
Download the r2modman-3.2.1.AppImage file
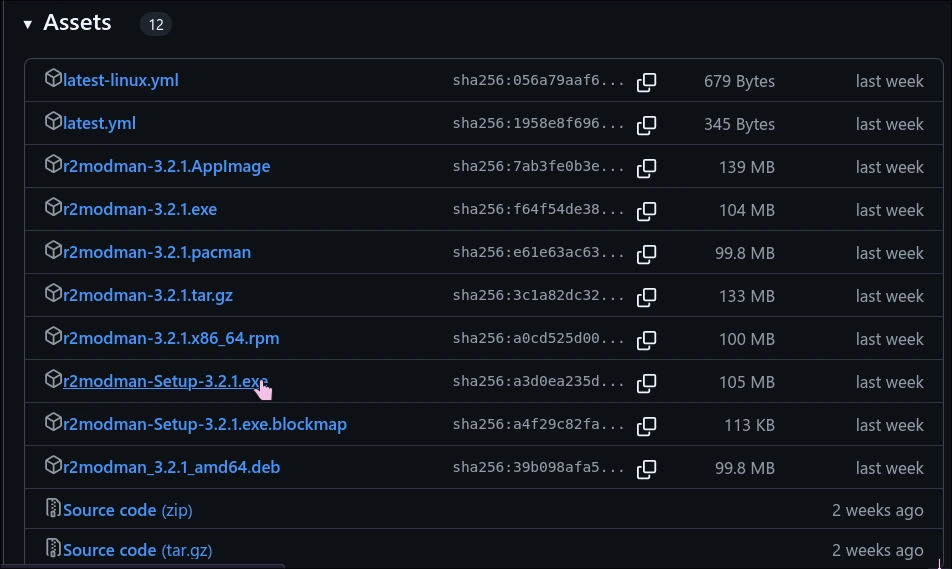[x=166, y=166]
